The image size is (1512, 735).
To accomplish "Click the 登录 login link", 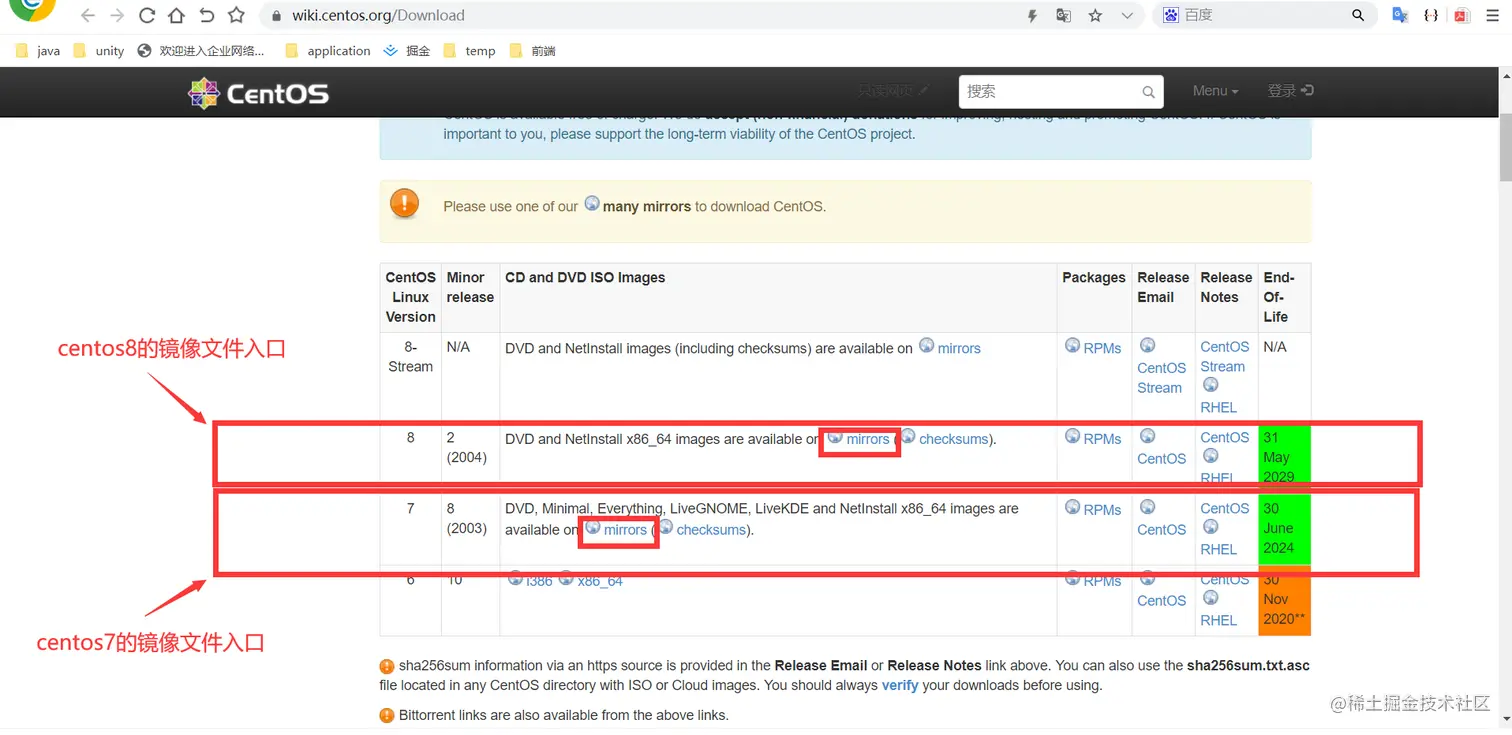I will pos(1290,91).
